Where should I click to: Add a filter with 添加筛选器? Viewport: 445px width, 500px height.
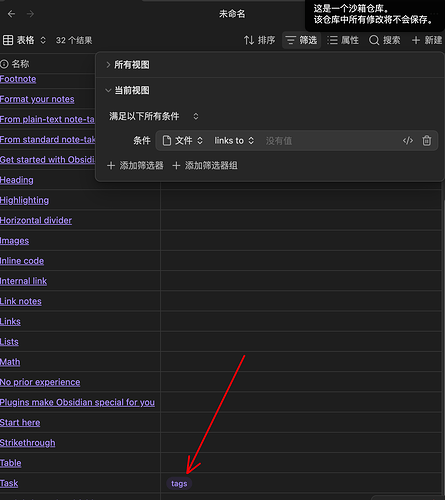pyautogui.click(x=135, y=165)
